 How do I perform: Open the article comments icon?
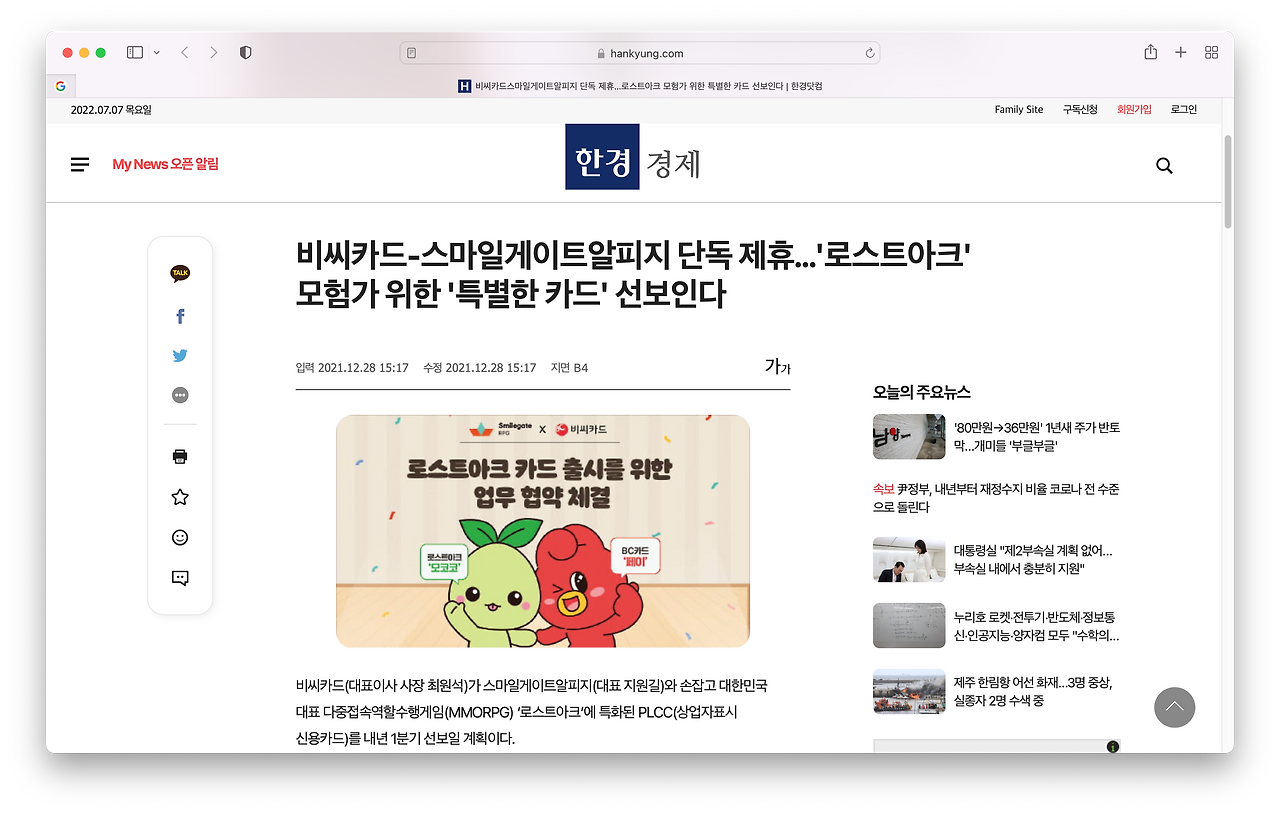[179, 577]
